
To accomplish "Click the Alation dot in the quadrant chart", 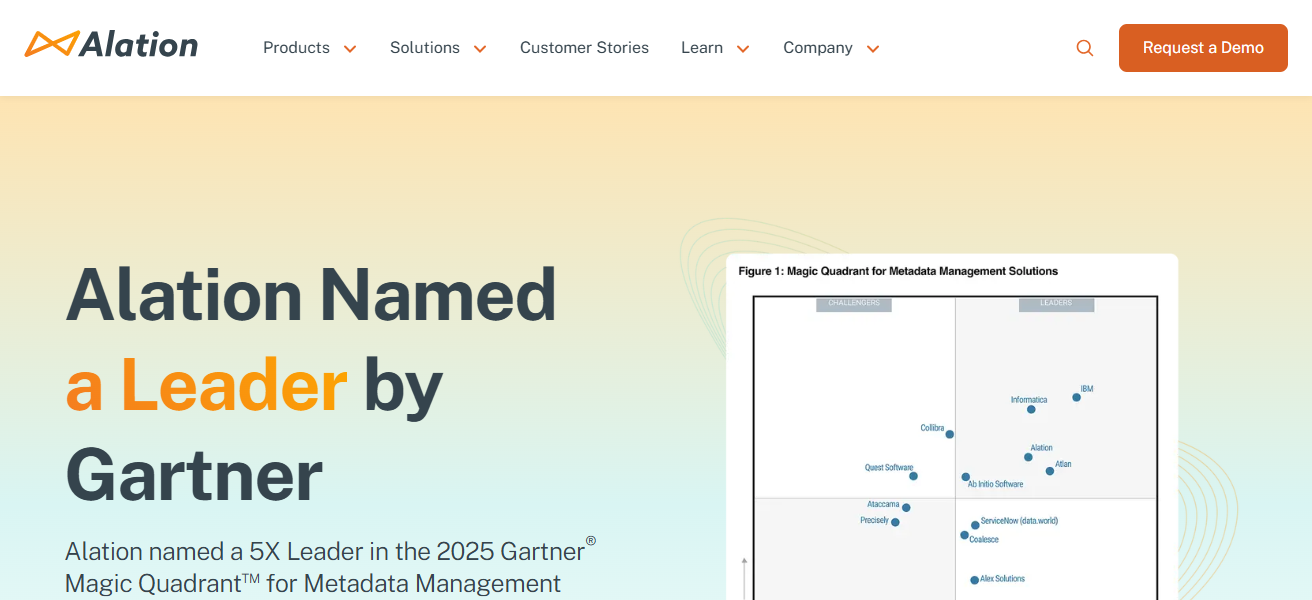I will coord(1028,457).
